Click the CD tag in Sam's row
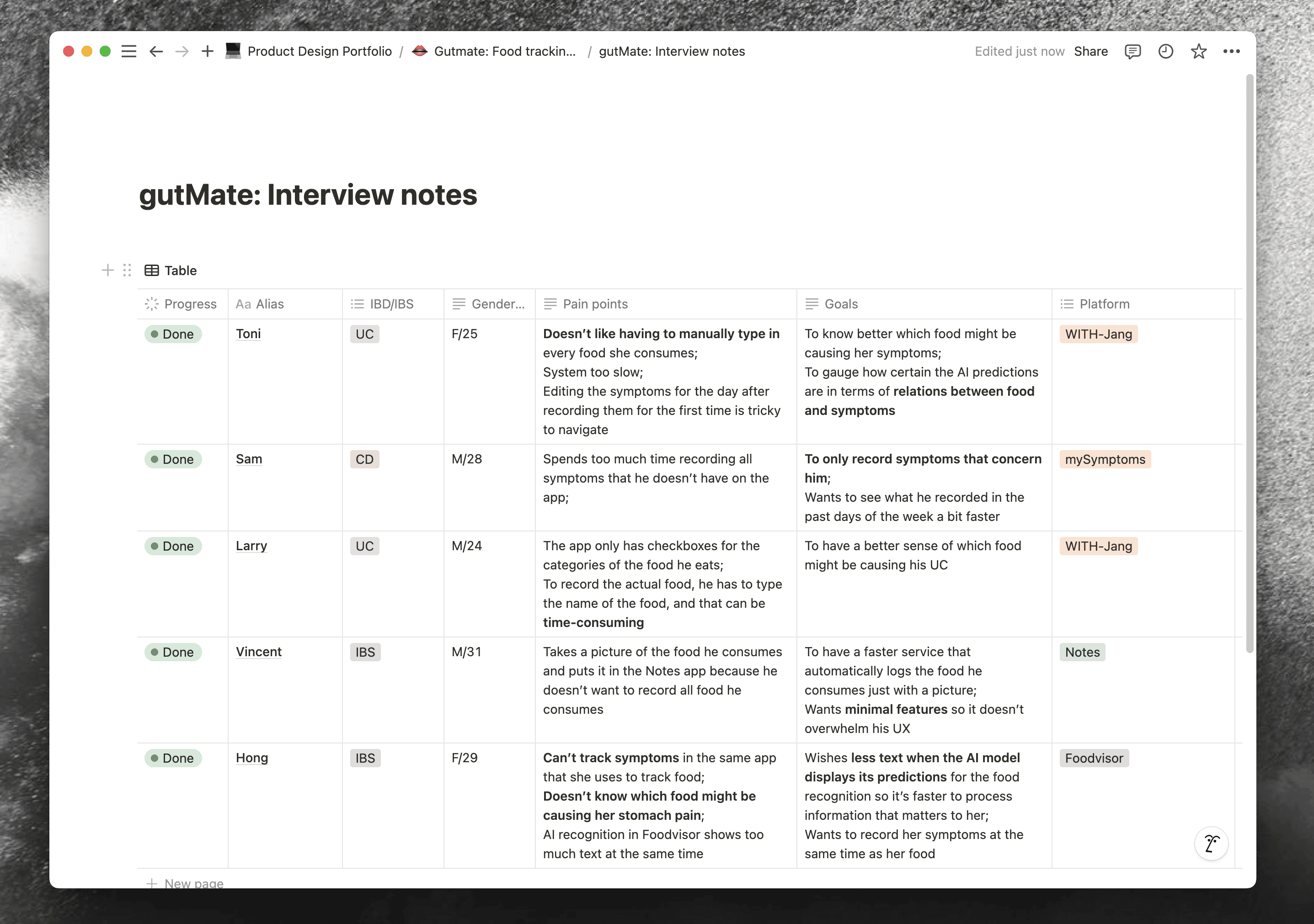The width and height of the screenshot is (1314, 924). click(x=364, y=459)
